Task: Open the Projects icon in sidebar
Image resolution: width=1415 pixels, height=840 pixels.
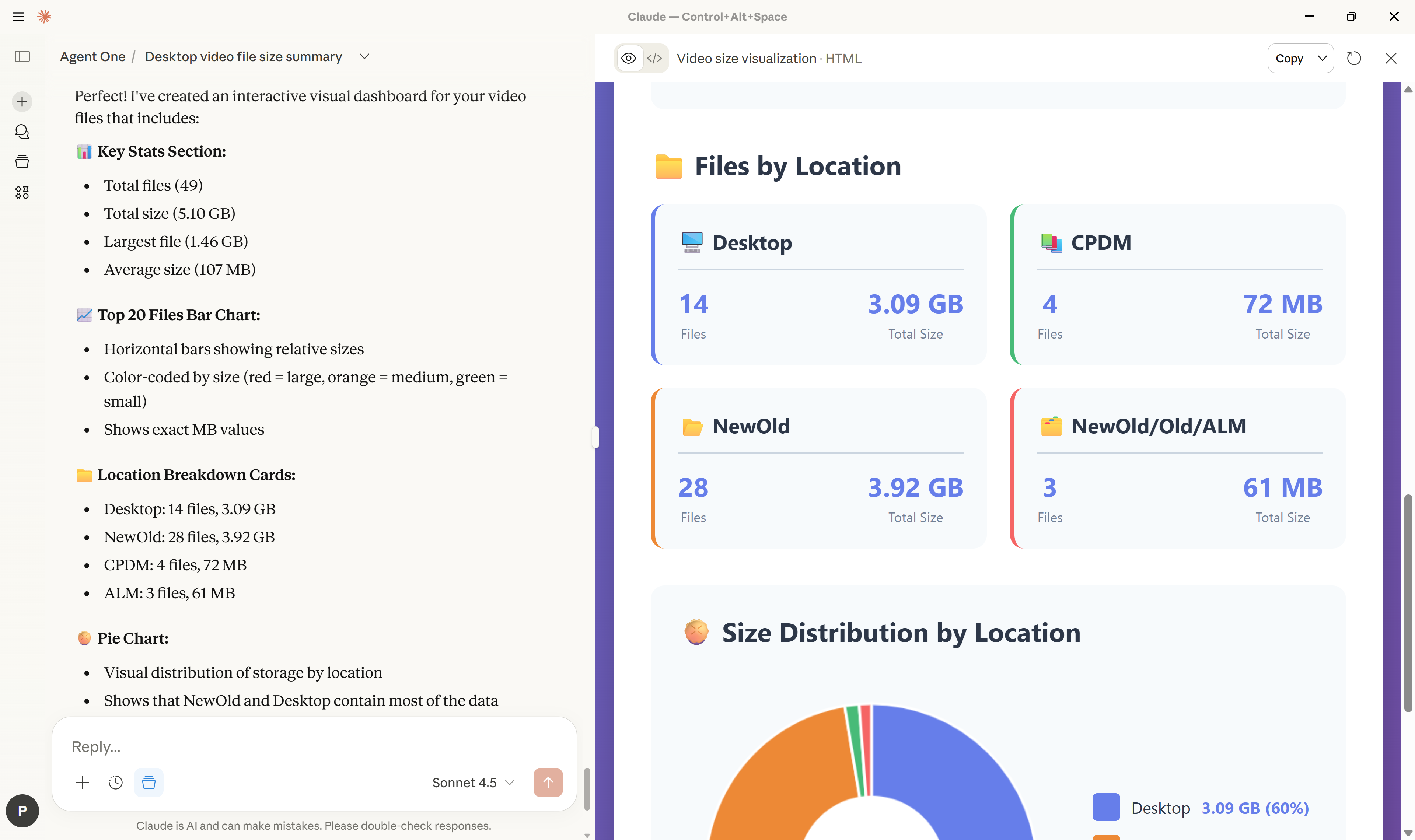Action: (22, 162)
